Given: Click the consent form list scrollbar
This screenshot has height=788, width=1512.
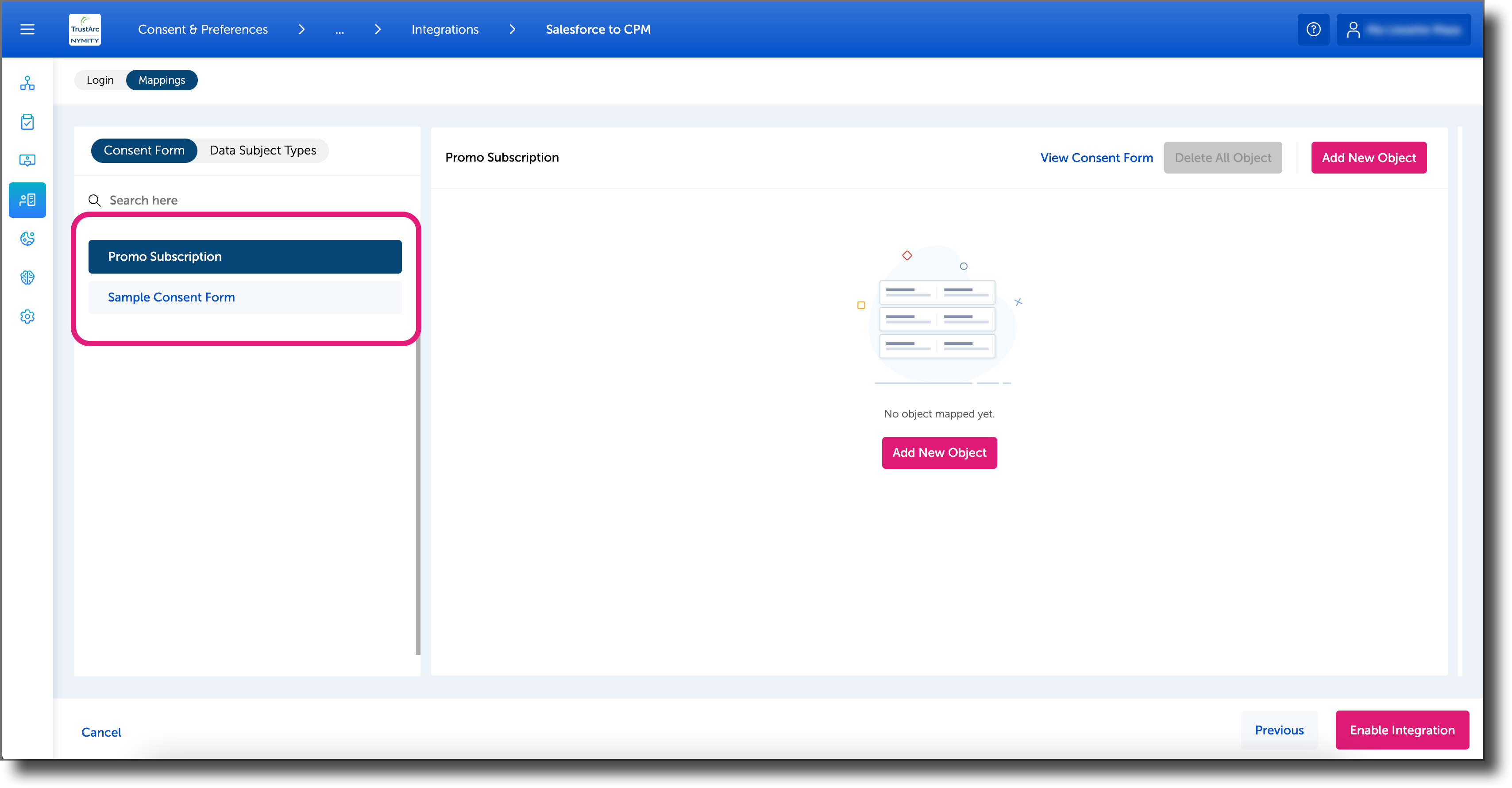Looking at the screenshot, I should 418,499.
